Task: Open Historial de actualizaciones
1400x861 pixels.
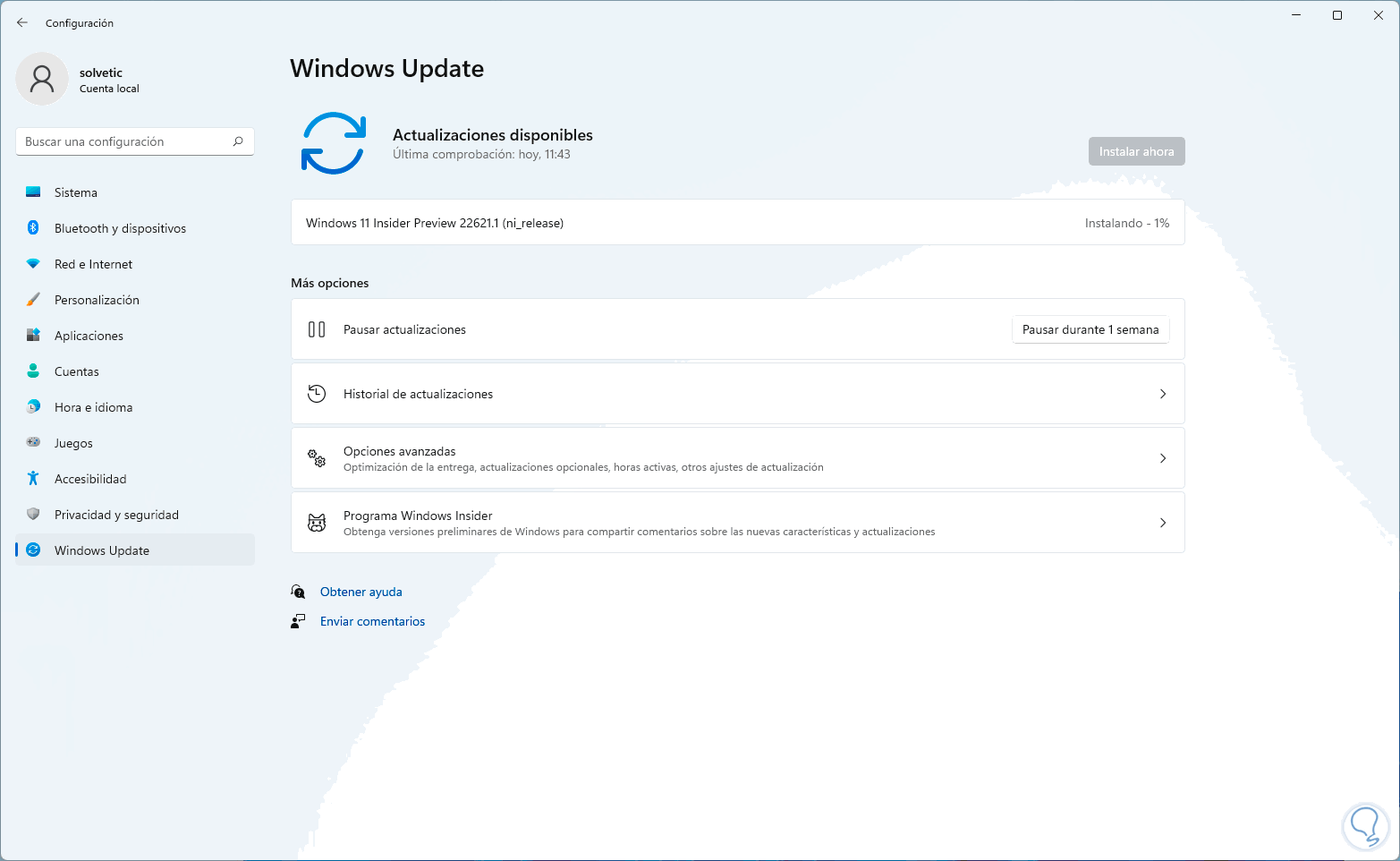Action: [738, 394]
